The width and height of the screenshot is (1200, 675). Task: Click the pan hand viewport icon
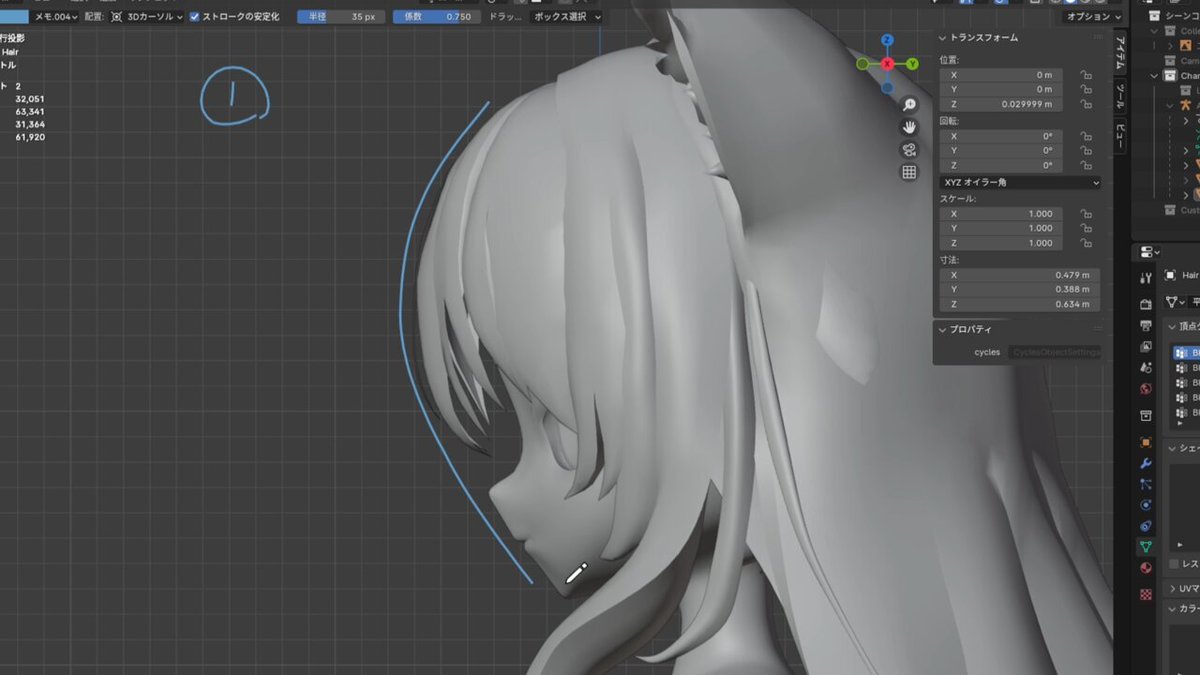point(909,127)
